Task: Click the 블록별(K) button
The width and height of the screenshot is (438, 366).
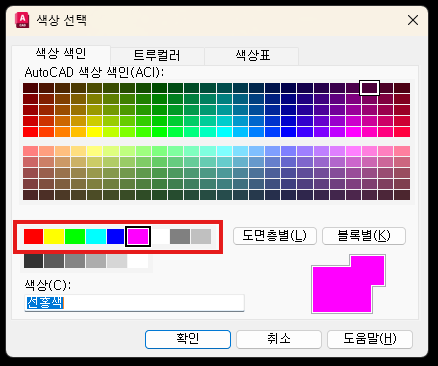Action: tap(364, 236)
